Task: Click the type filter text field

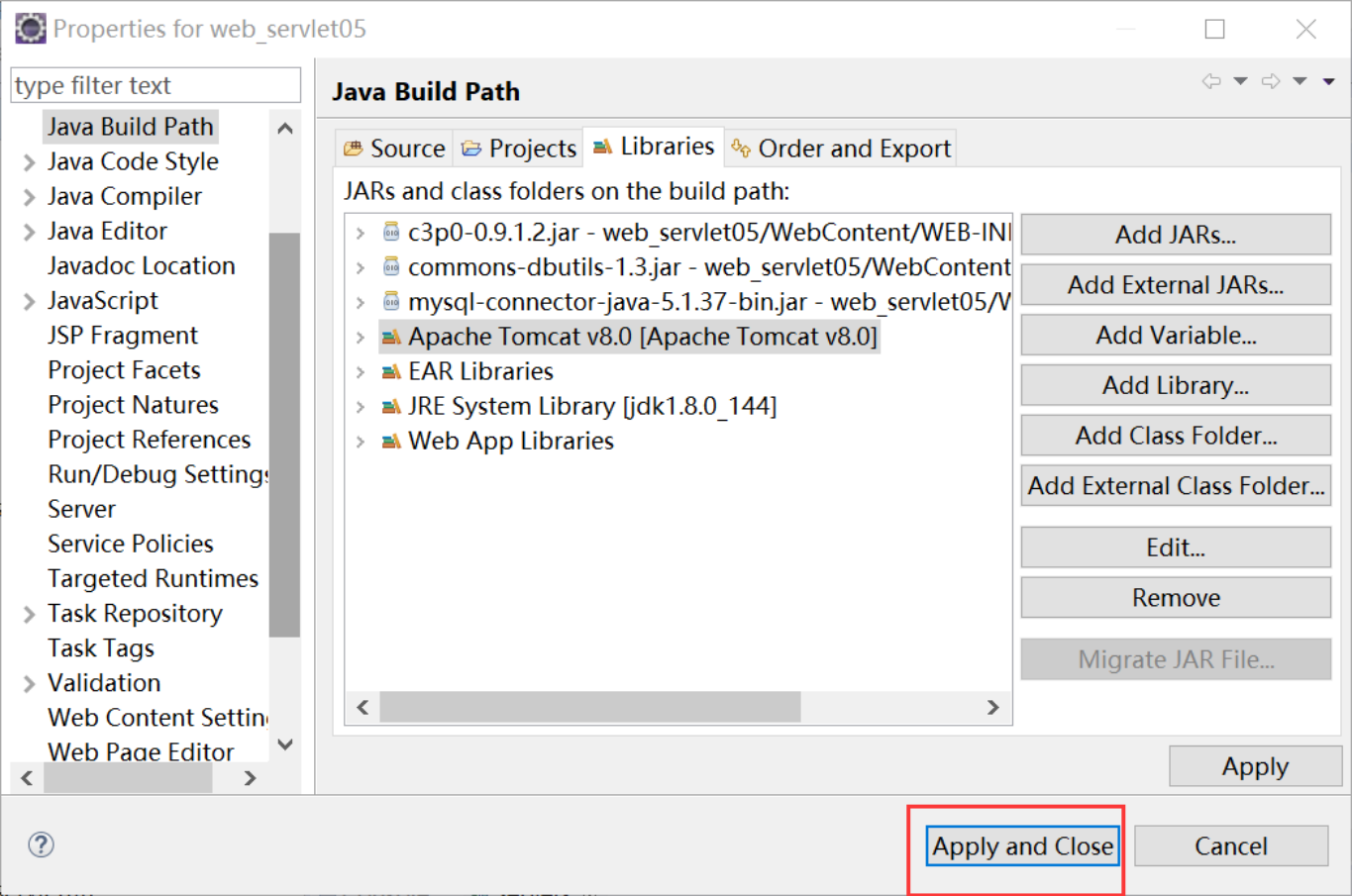Action: 156,85
